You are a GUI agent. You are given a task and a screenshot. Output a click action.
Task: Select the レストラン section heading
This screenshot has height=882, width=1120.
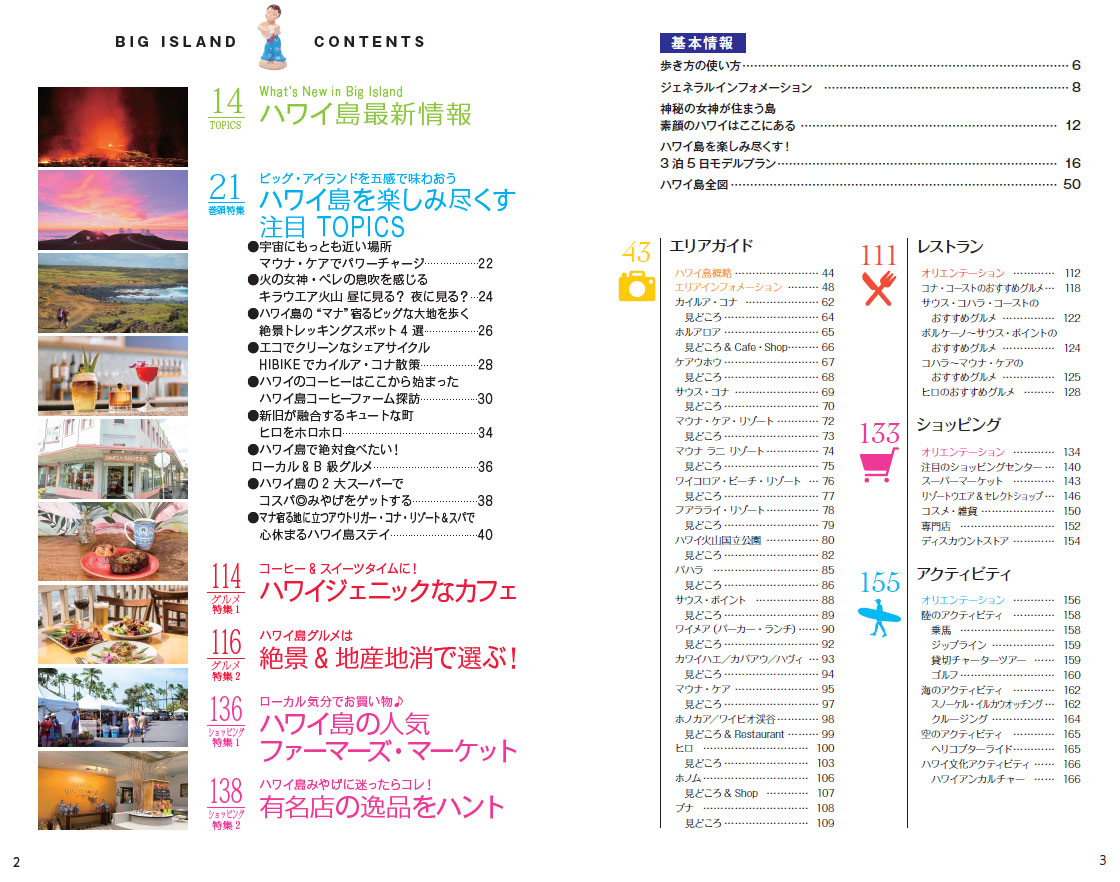click(950, 246)
